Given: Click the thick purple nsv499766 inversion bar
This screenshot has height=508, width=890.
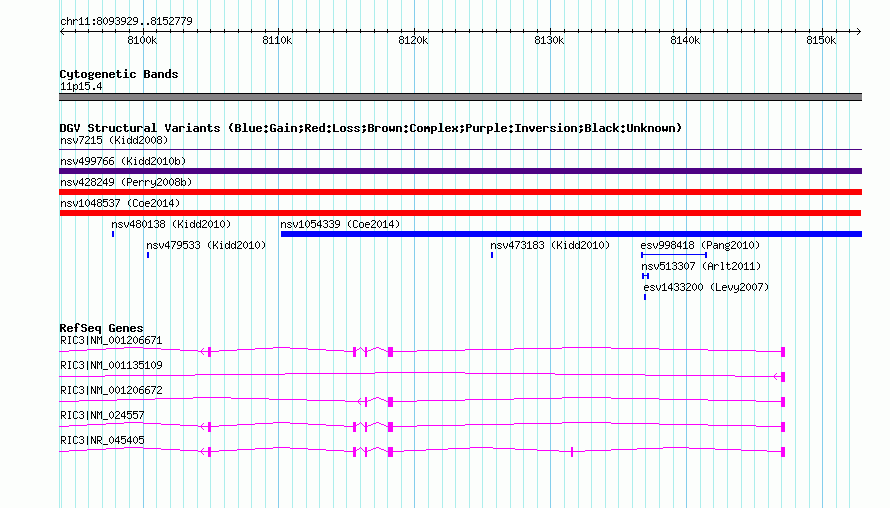Looking at the screenshot, I should (460, 171).
